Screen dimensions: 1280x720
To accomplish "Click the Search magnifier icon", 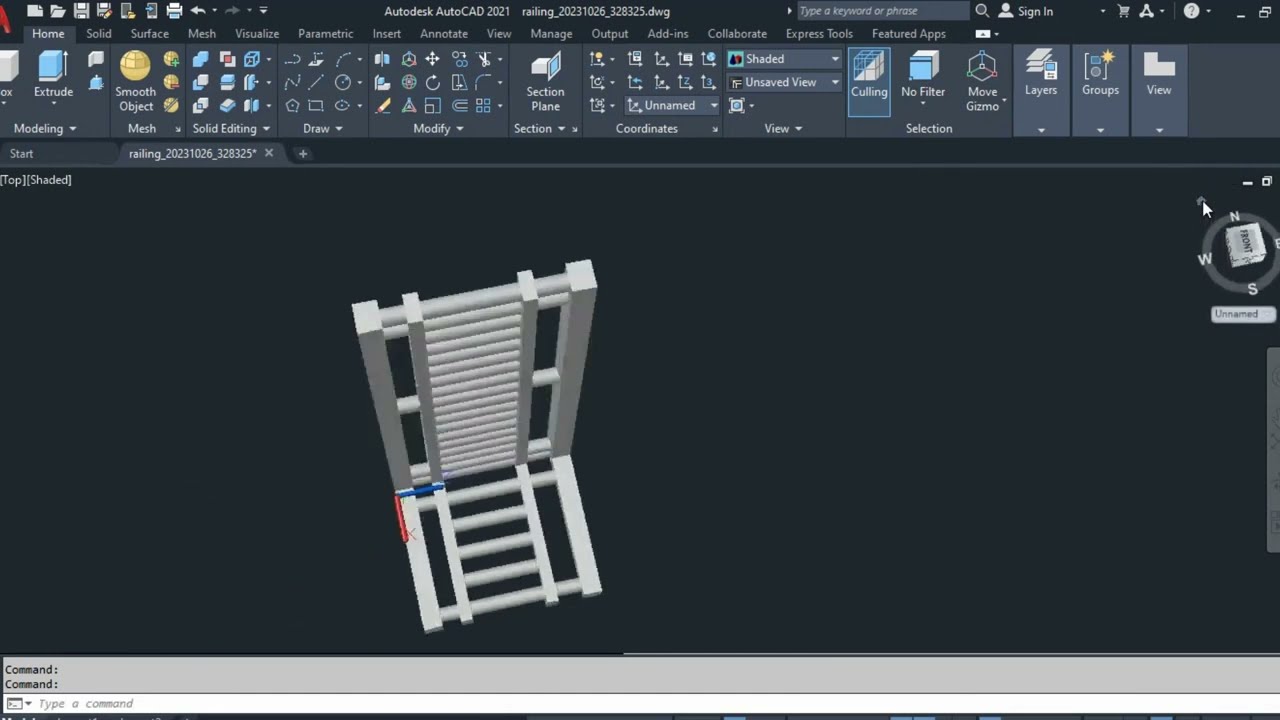I will coord(982,11).
